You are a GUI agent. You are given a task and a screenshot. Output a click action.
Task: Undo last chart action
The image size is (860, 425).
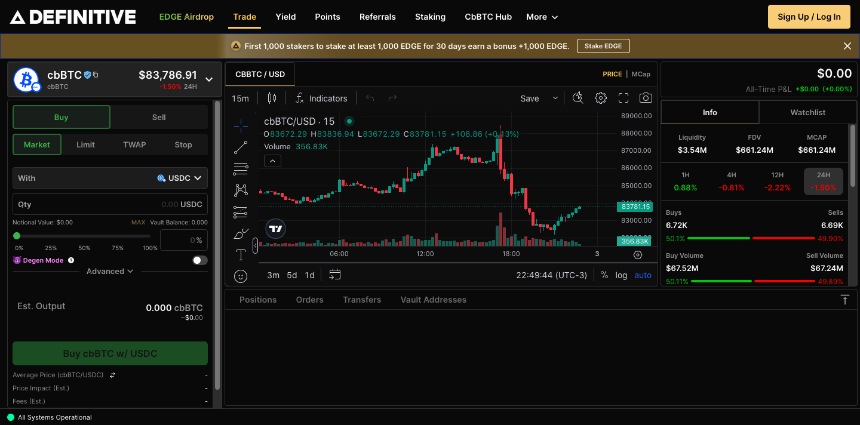click(x=370, y=98)
